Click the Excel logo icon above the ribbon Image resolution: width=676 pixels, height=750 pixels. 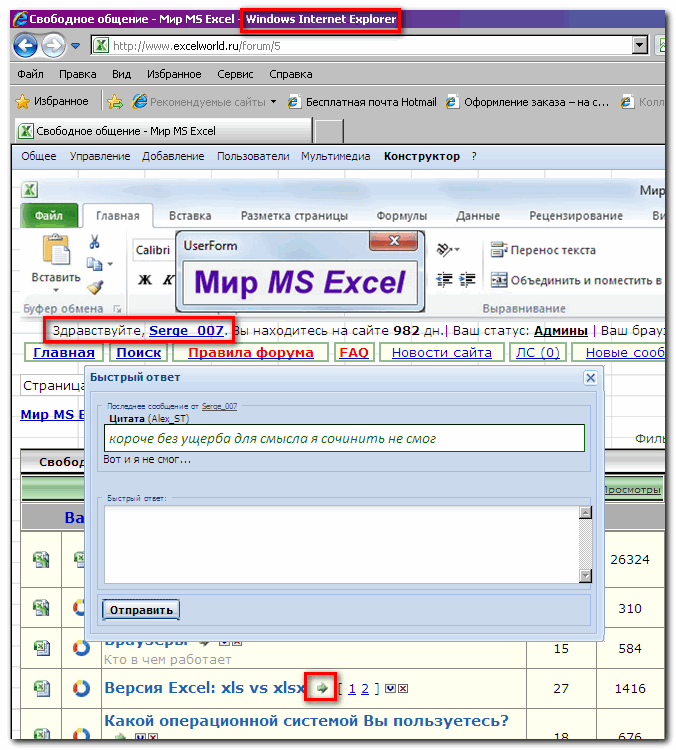tap(30, 190)
